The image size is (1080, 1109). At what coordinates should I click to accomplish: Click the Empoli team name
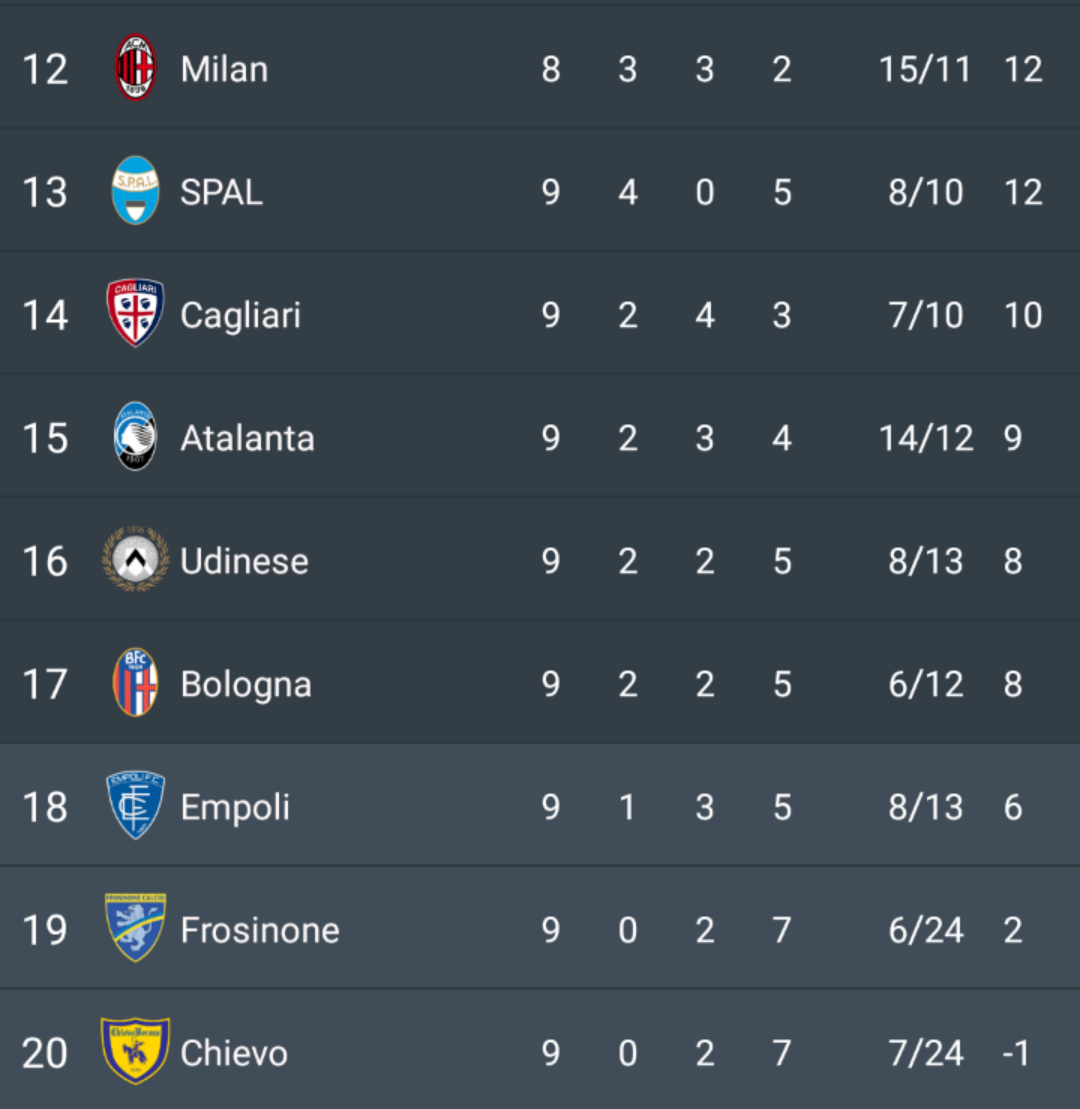pos(235,807)
